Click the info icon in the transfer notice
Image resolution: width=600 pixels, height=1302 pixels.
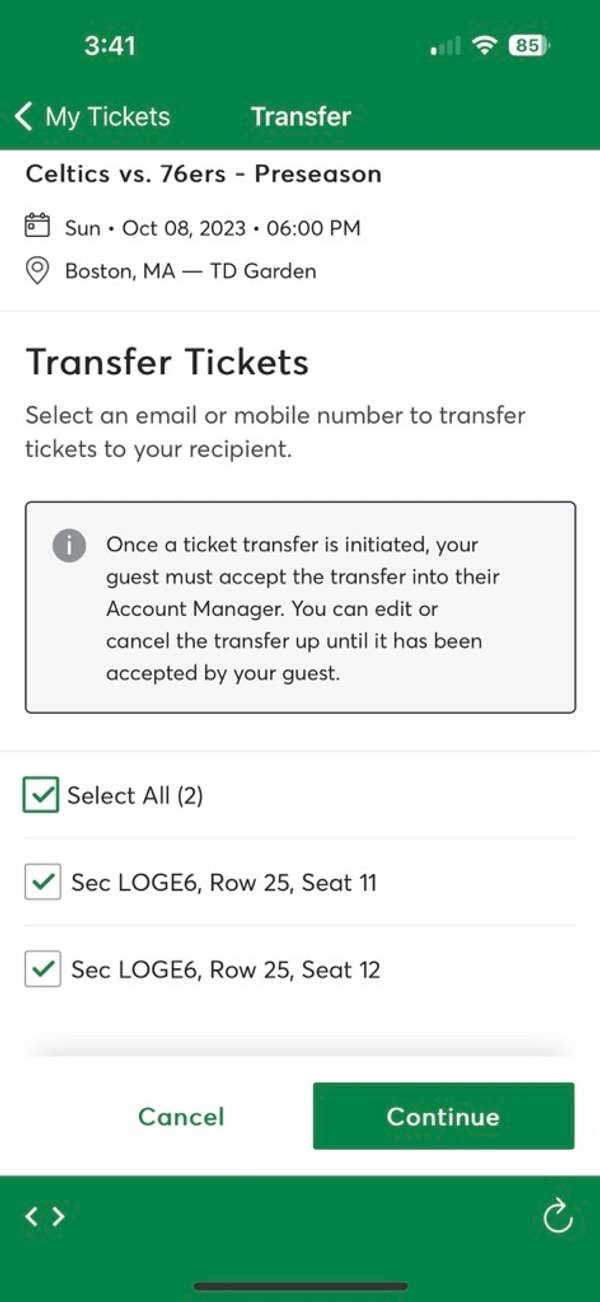tap(69, 546)
